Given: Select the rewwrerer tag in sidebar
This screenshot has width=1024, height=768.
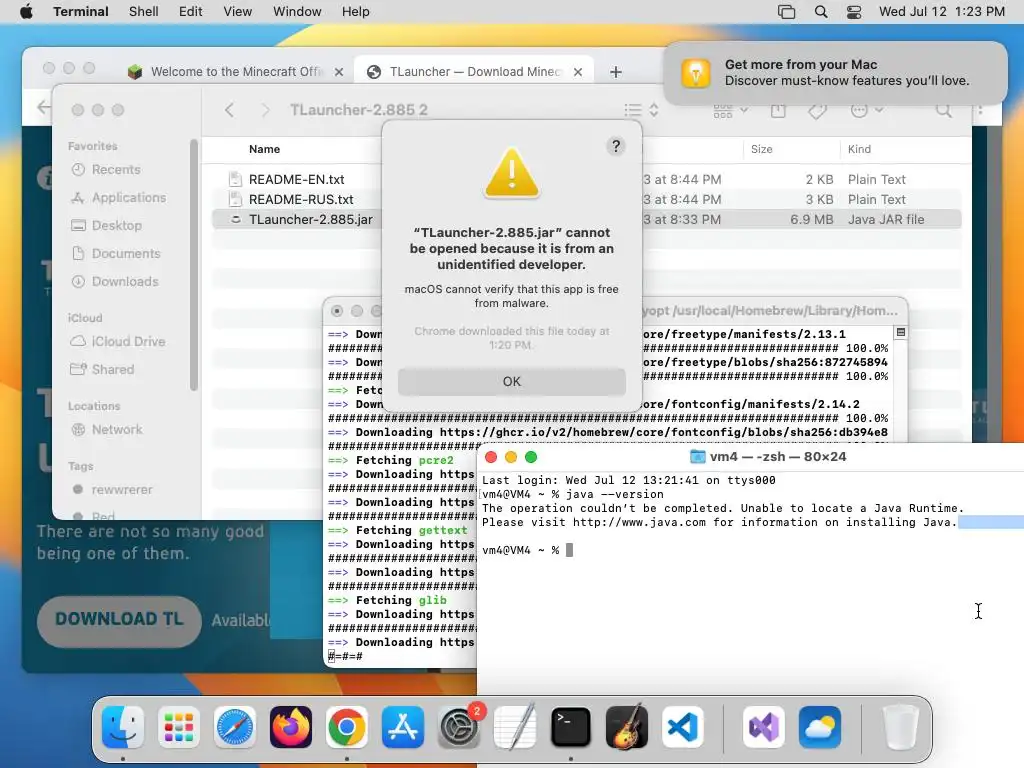Looking at the screenshot, I should (x=121, y=490).
